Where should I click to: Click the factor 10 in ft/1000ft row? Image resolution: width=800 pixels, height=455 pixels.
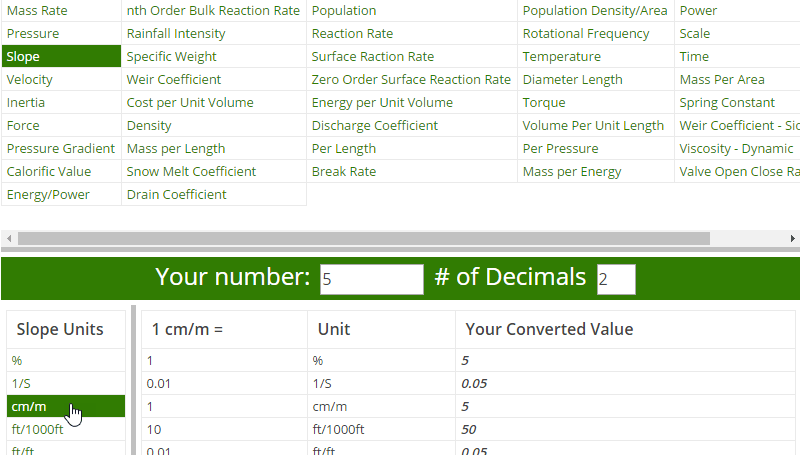154,429
